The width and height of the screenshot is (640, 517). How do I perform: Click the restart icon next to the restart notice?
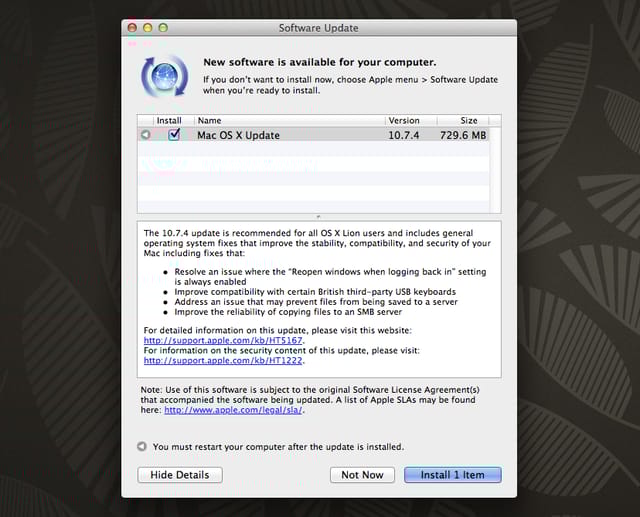[x=142, y=446]
